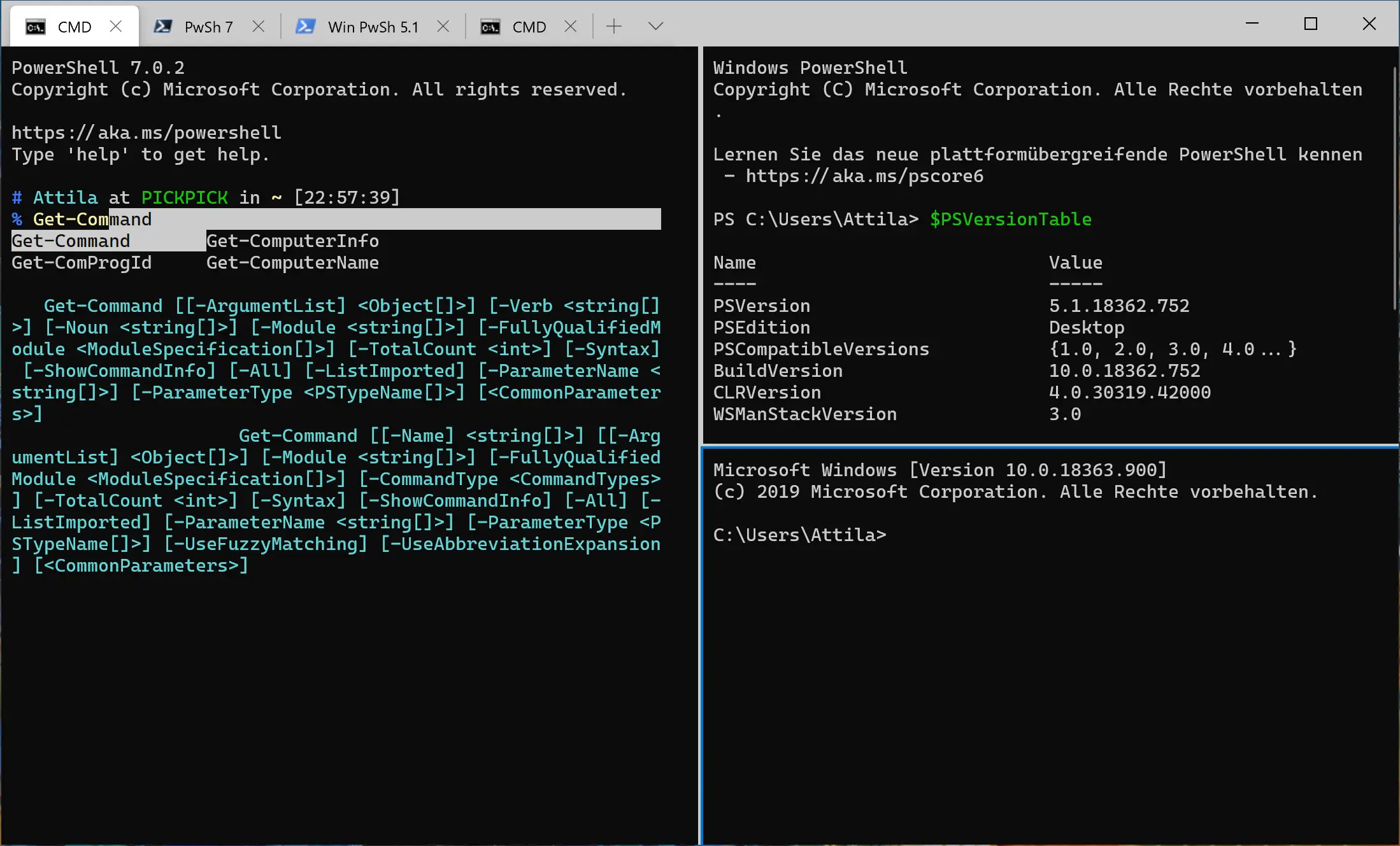Screen dimensions: 1400x846
Task: Switch to the second CMD tab
Action: pos(529,26)
